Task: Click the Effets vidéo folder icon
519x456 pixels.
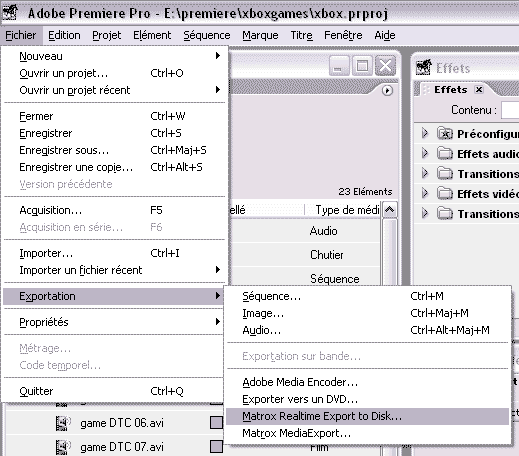Action: coord(445,194)
